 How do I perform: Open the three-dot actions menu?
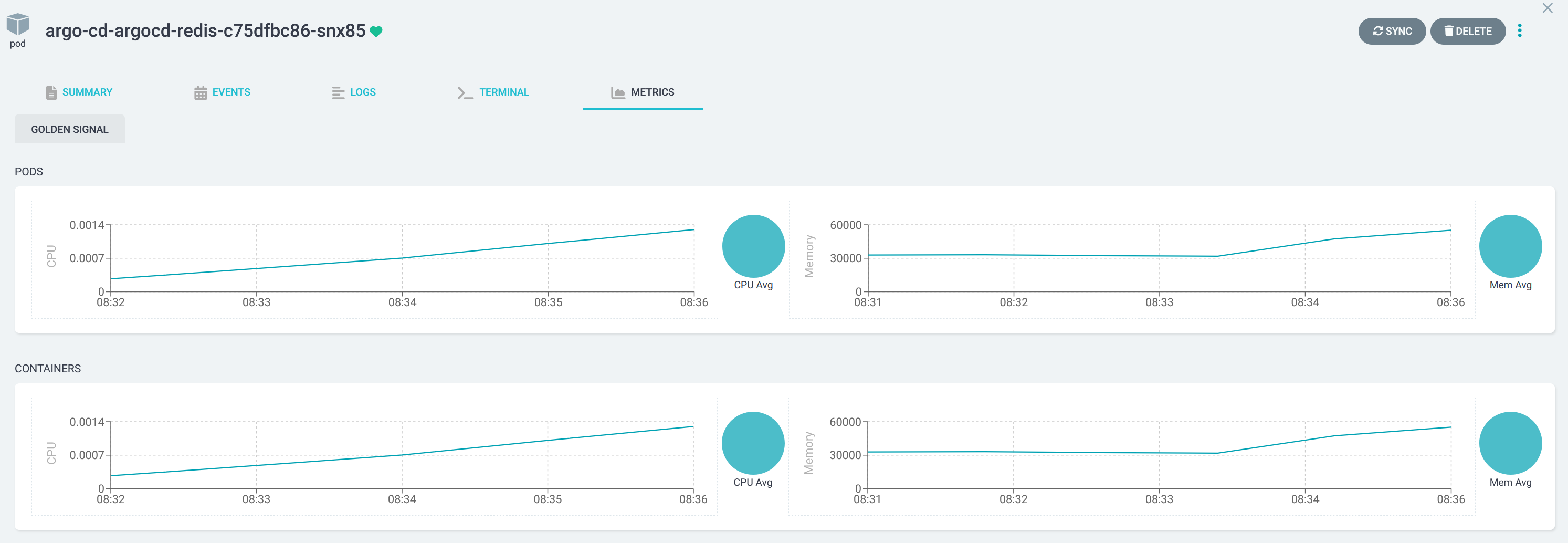pos(1519,31)
